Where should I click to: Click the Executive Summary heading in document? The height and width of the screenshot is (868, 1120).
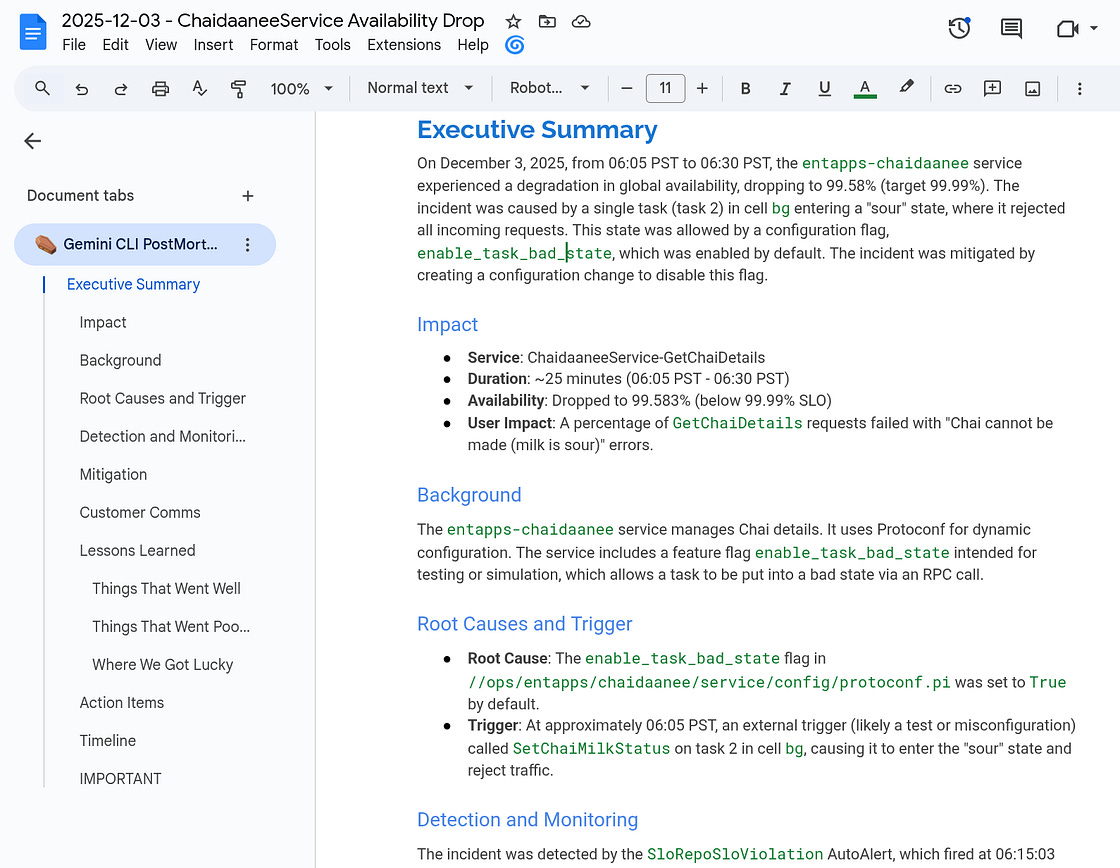pyautogui.click(x=536, y=129)
